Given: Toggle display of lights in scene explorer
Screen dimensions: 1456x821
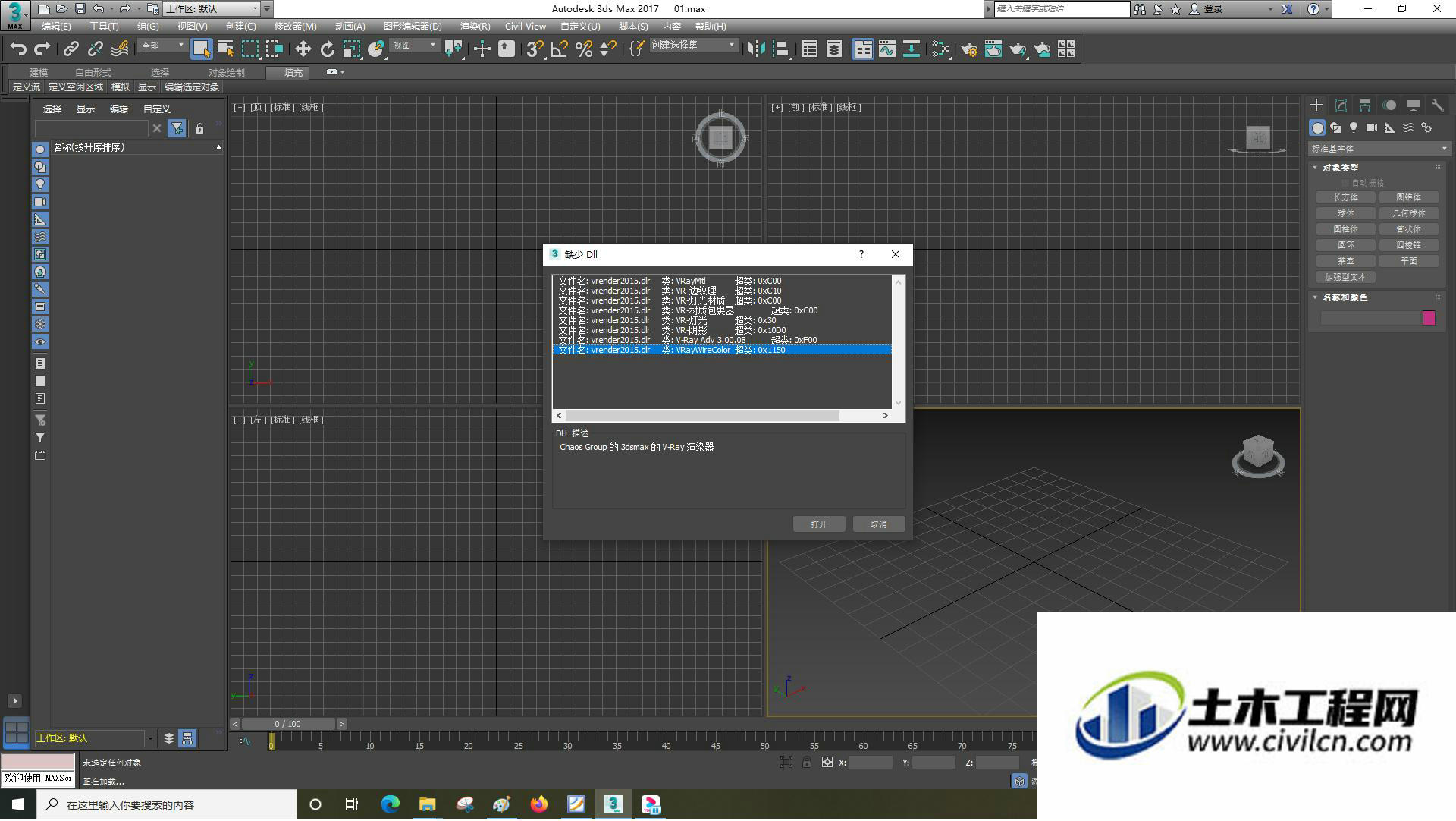Looking at the screenshot, I should 40,184.
